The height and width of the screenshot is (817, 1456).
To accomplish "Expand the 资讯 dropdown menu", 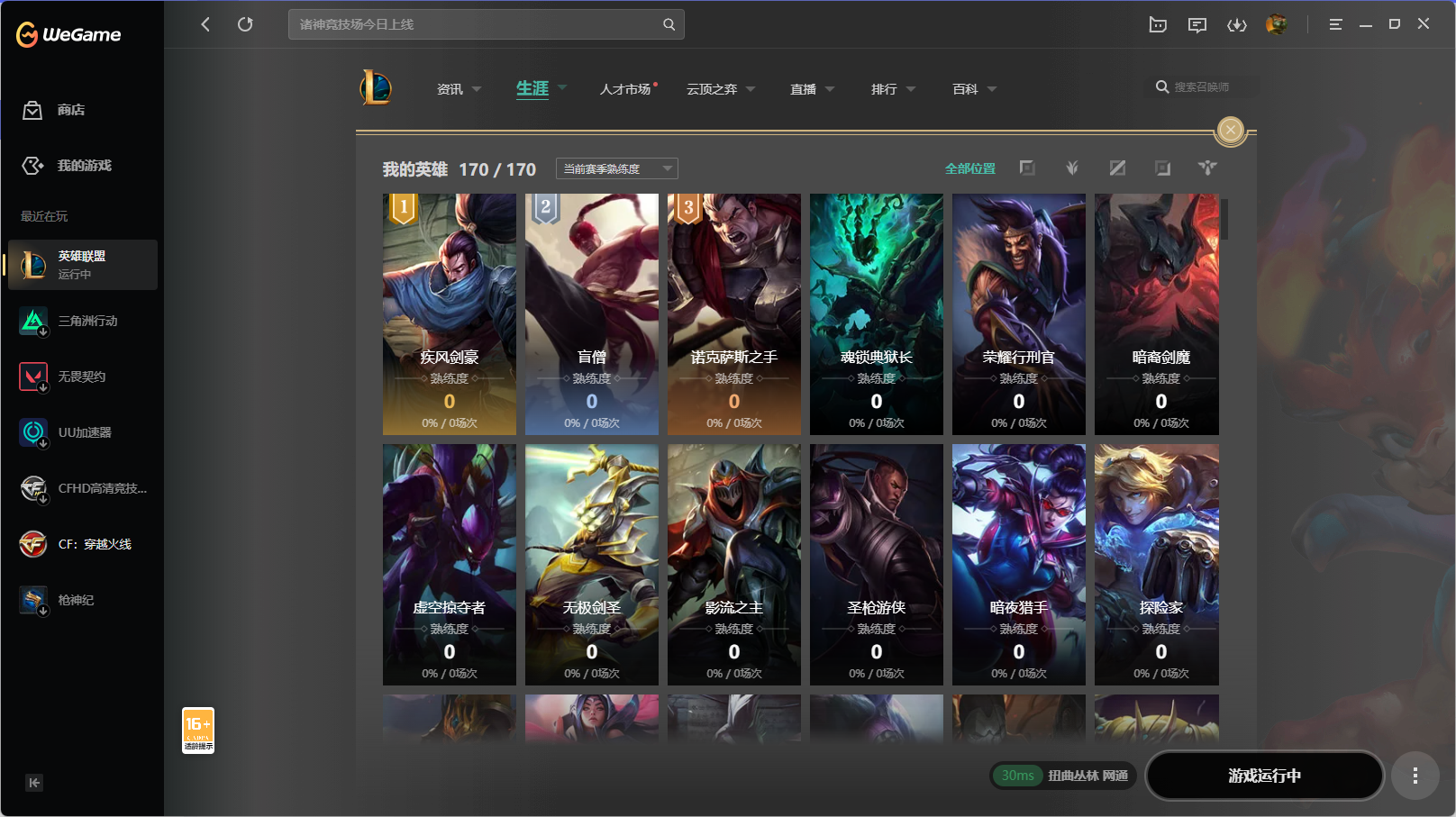I will pos(477,89).
